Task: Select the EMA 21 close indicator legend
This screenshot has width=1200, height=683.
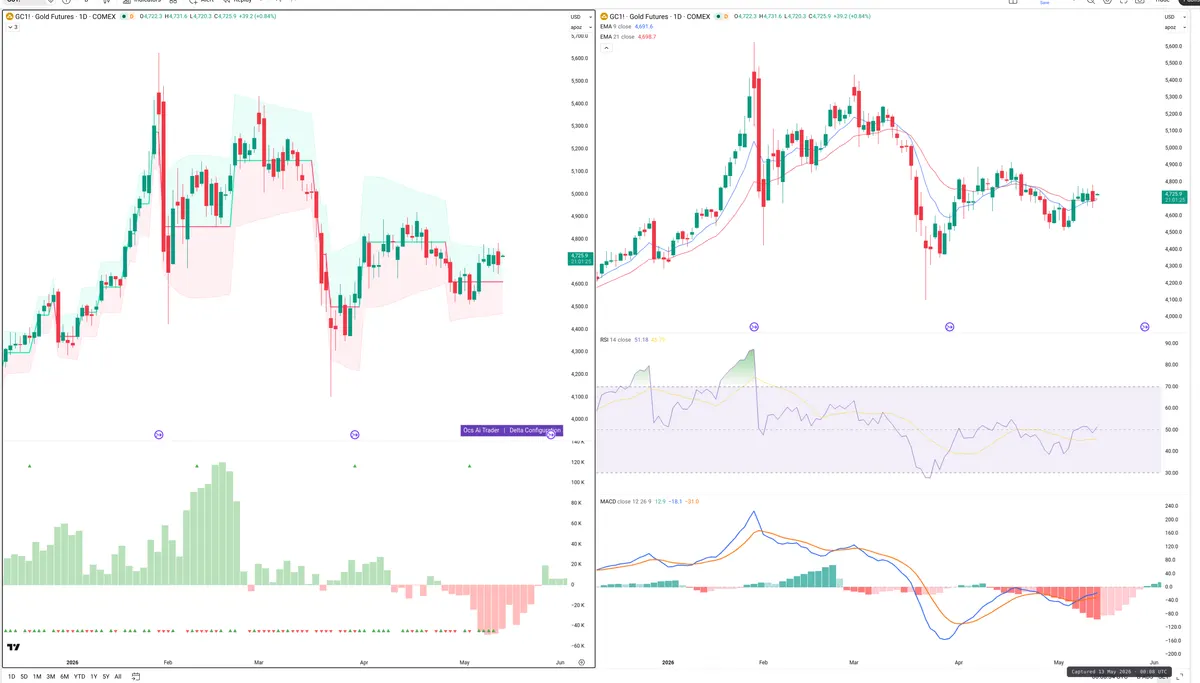Action: coord(618,36)
